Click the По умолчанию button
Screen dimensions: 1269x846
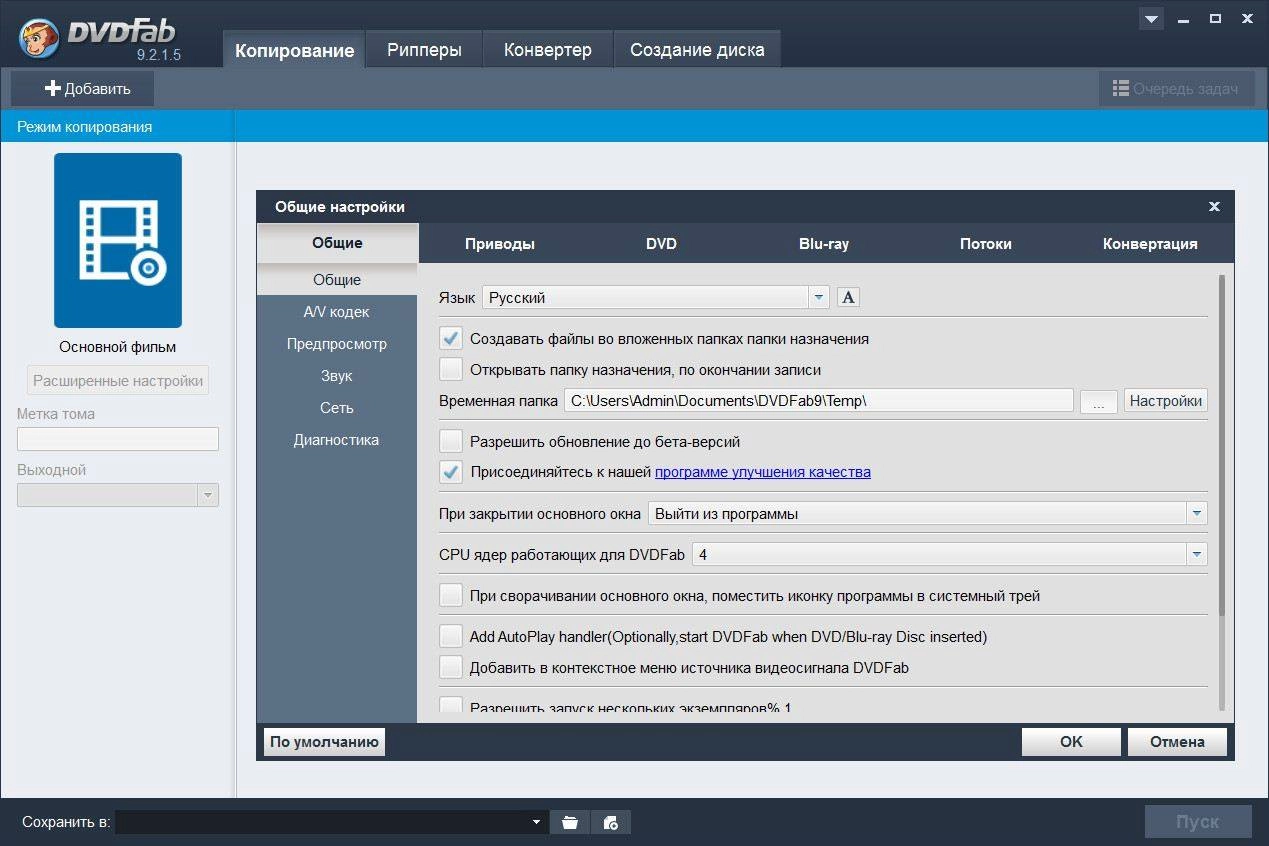click(x=324, y=742)
